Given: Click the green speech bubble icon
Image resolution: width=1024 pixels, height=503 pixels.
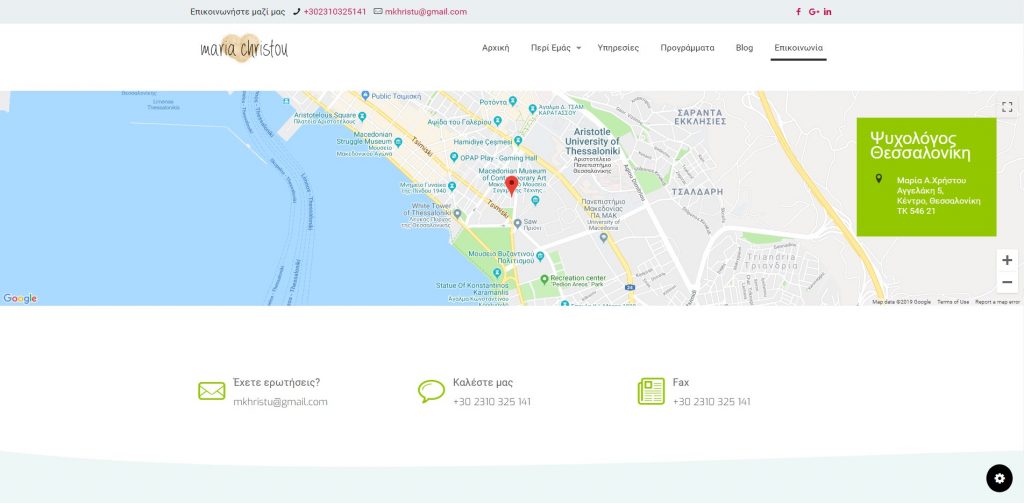Looking at the screenshot, I should 431,391.
